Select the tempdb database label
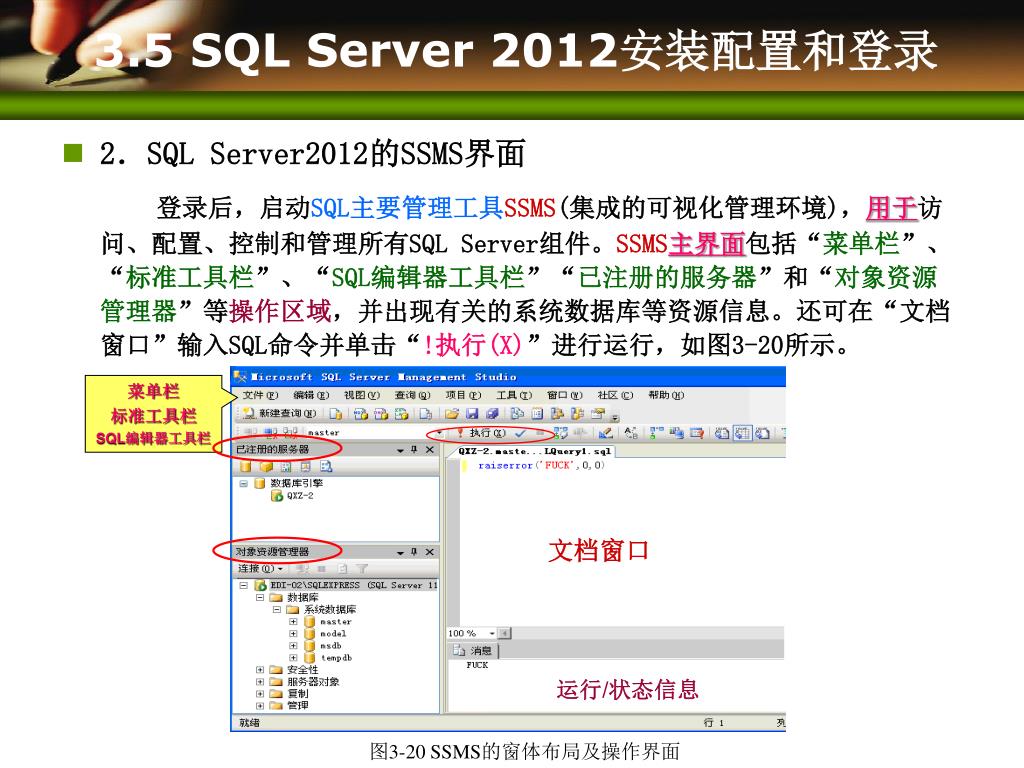This screenshot has height=768, width=1024. pyautogui.click(x=336, y=658)
